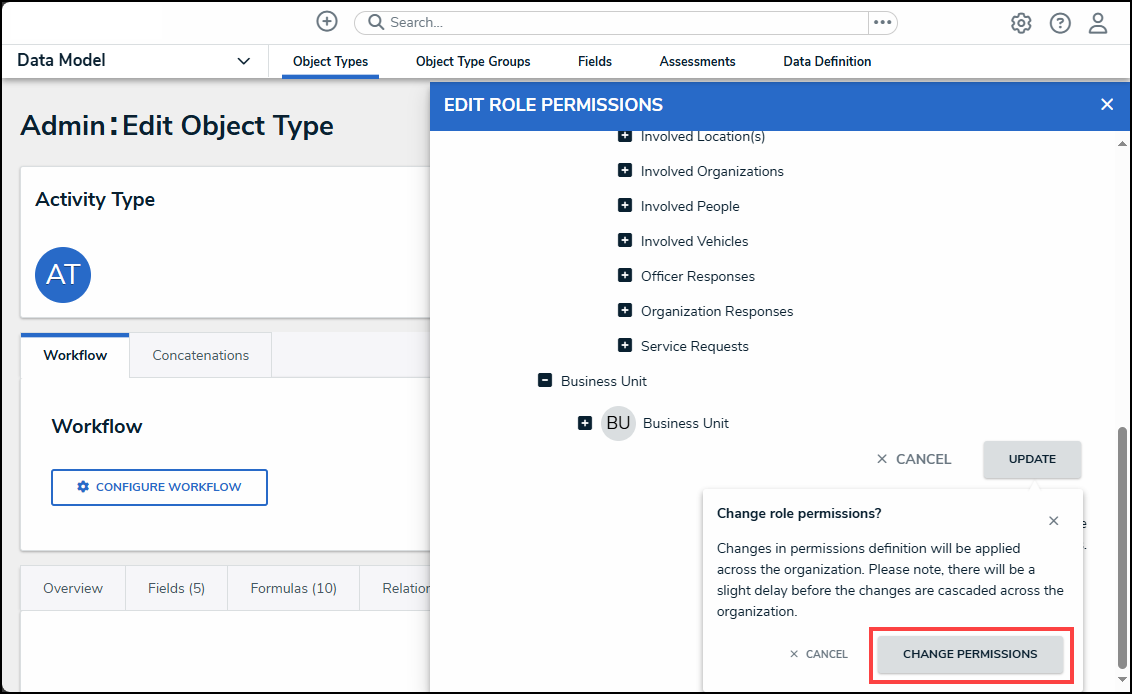The image size is (1132, 694).
Task: Open the Concatenations tab
Action: pyautogui.click(x=200, y=355)
